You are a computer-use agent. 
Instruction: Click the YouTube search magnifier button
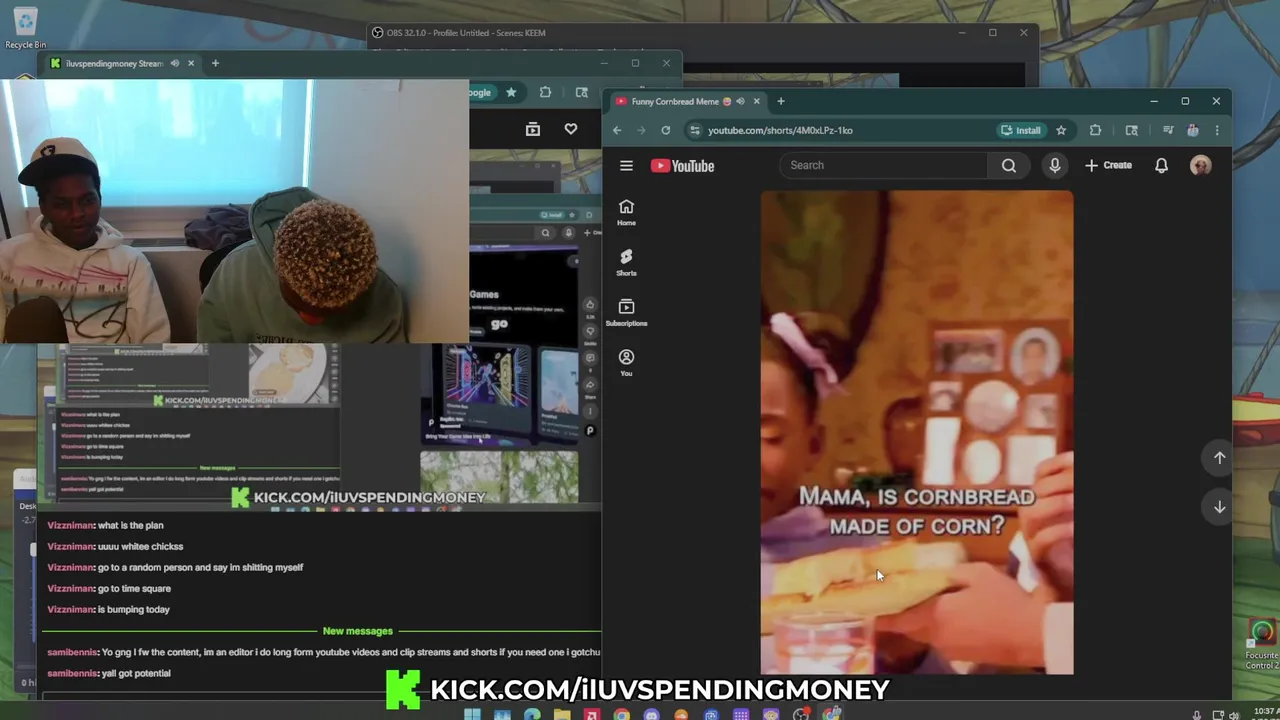pyautogui.click(x=1009, y=166)
